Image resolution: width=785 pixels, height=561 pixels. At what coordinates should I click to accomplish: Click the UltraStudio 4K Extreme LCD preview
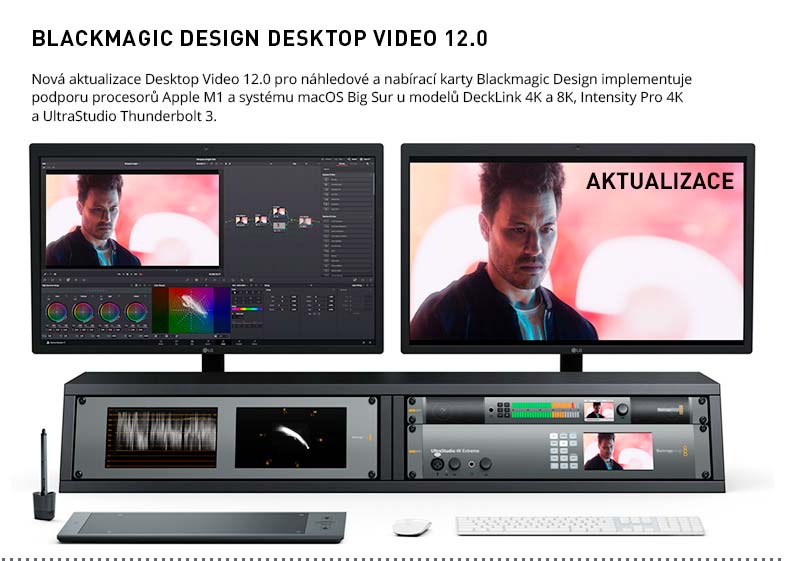coord(618,451)
